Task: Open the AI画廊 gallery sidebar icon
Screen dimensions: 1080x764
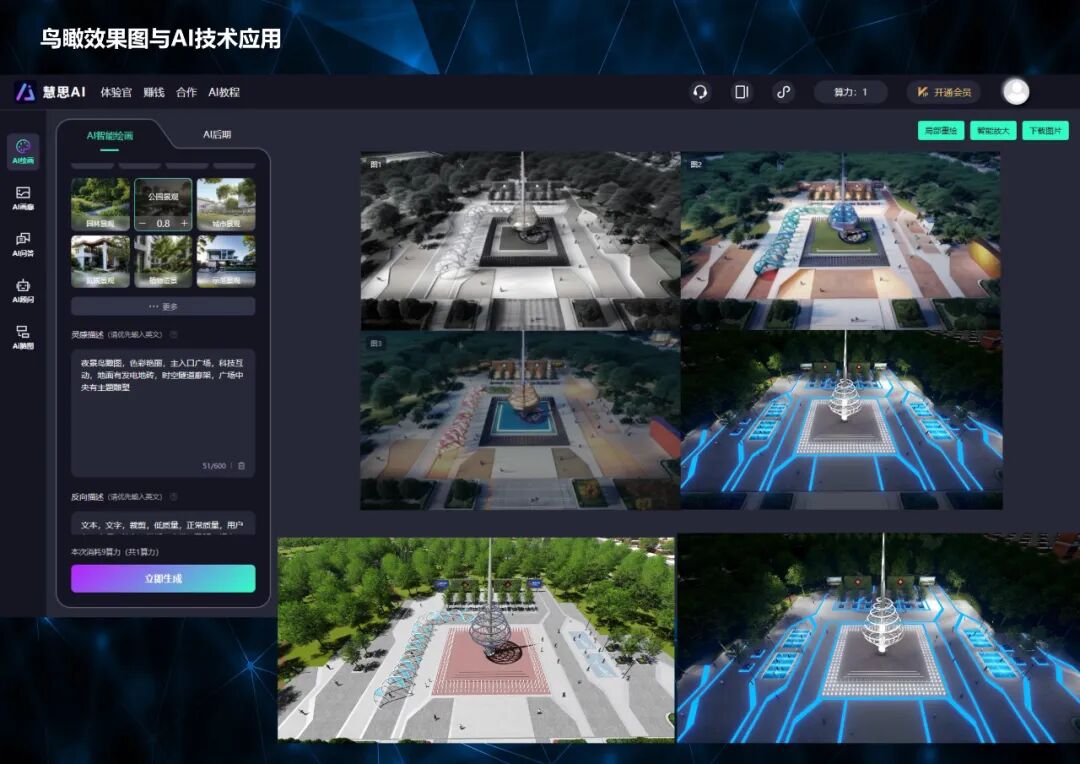Action: [x=23, y=198]
